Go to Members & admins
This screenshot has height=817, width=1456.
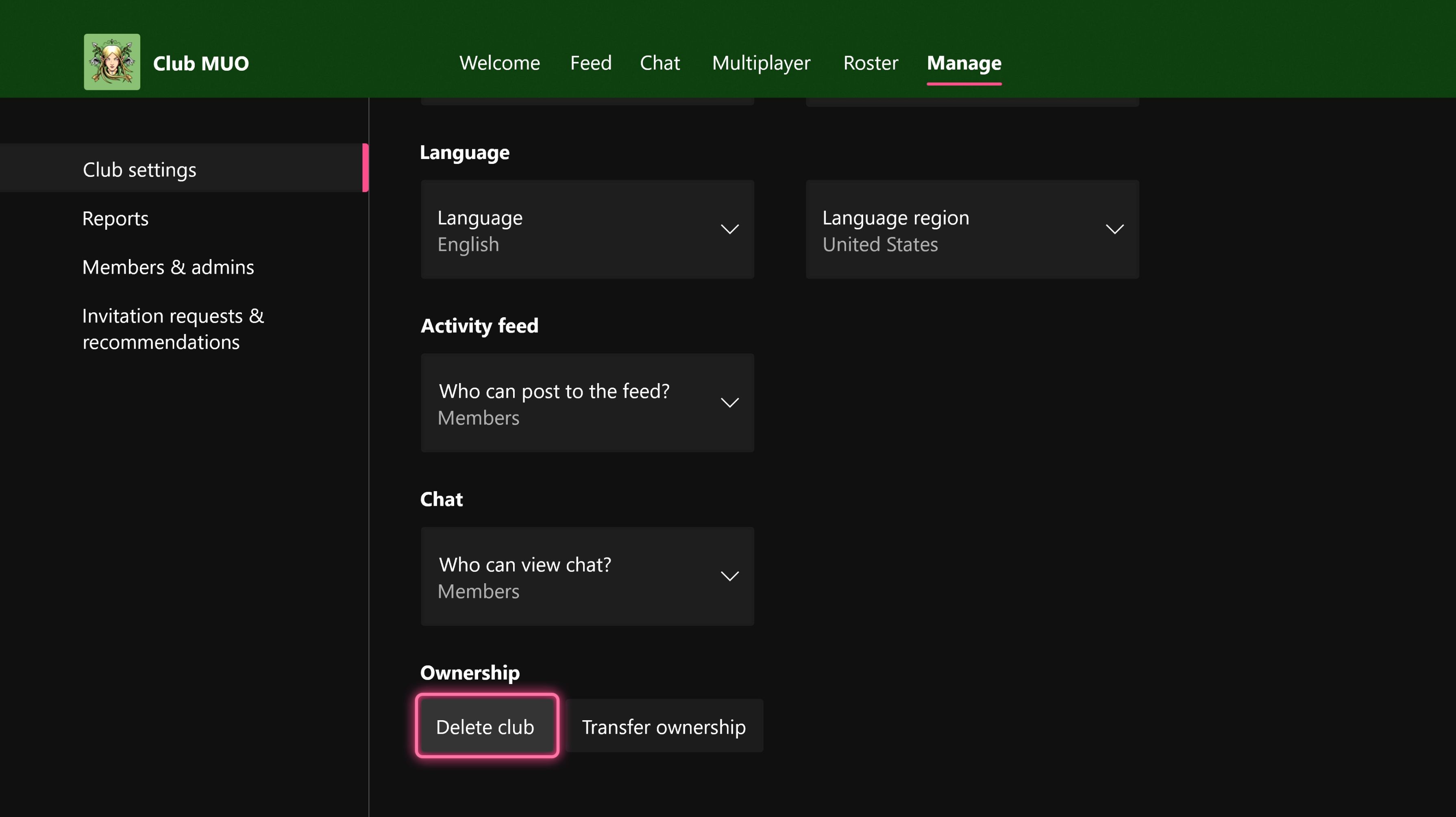coord(168,267)
